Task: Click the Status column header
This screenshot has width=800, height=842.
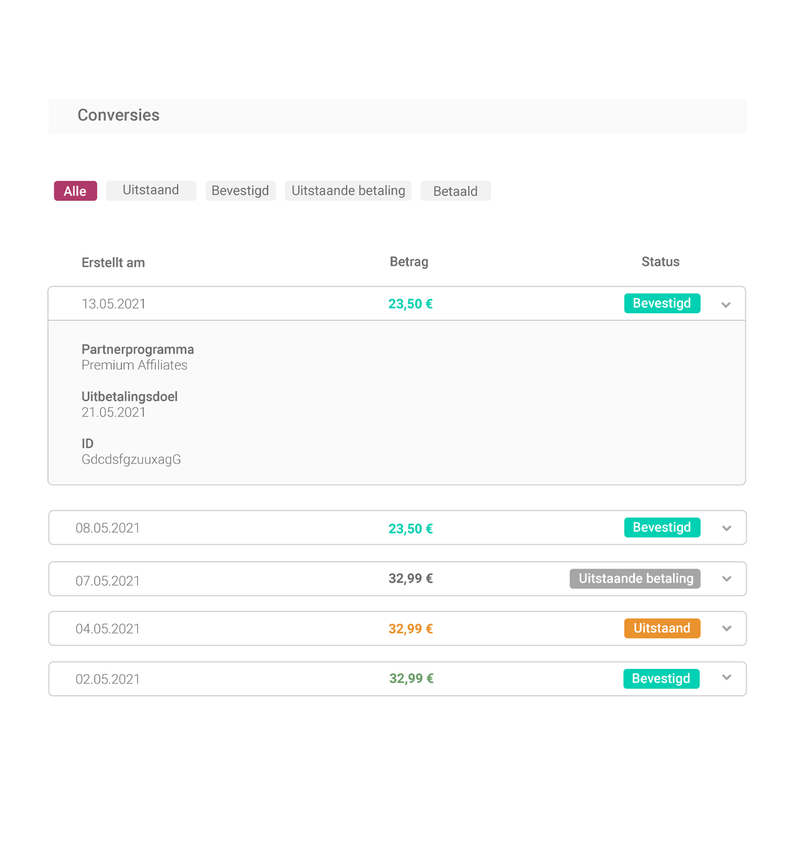Action: [x=660, y=262]
